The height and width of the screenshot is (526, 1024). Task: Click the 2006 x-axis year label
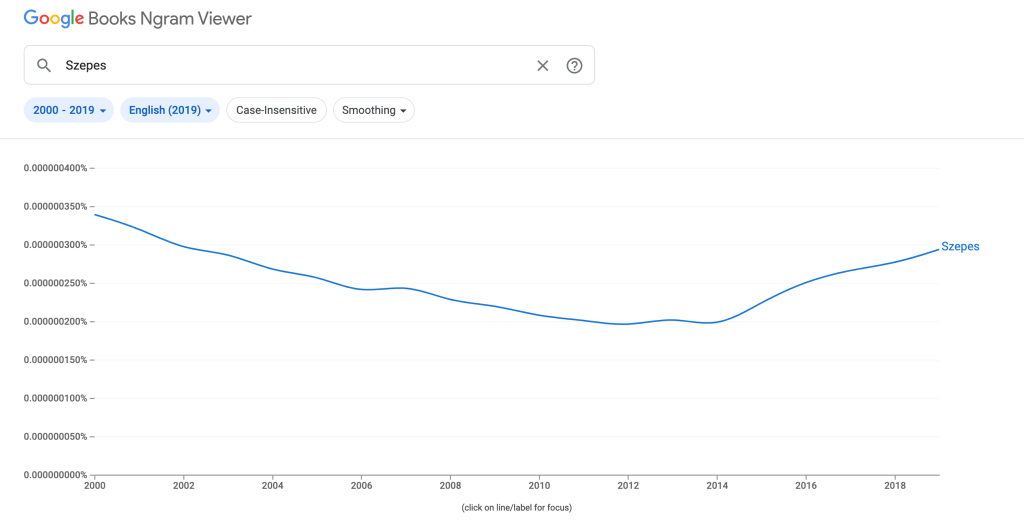click(x=361, y=485)
